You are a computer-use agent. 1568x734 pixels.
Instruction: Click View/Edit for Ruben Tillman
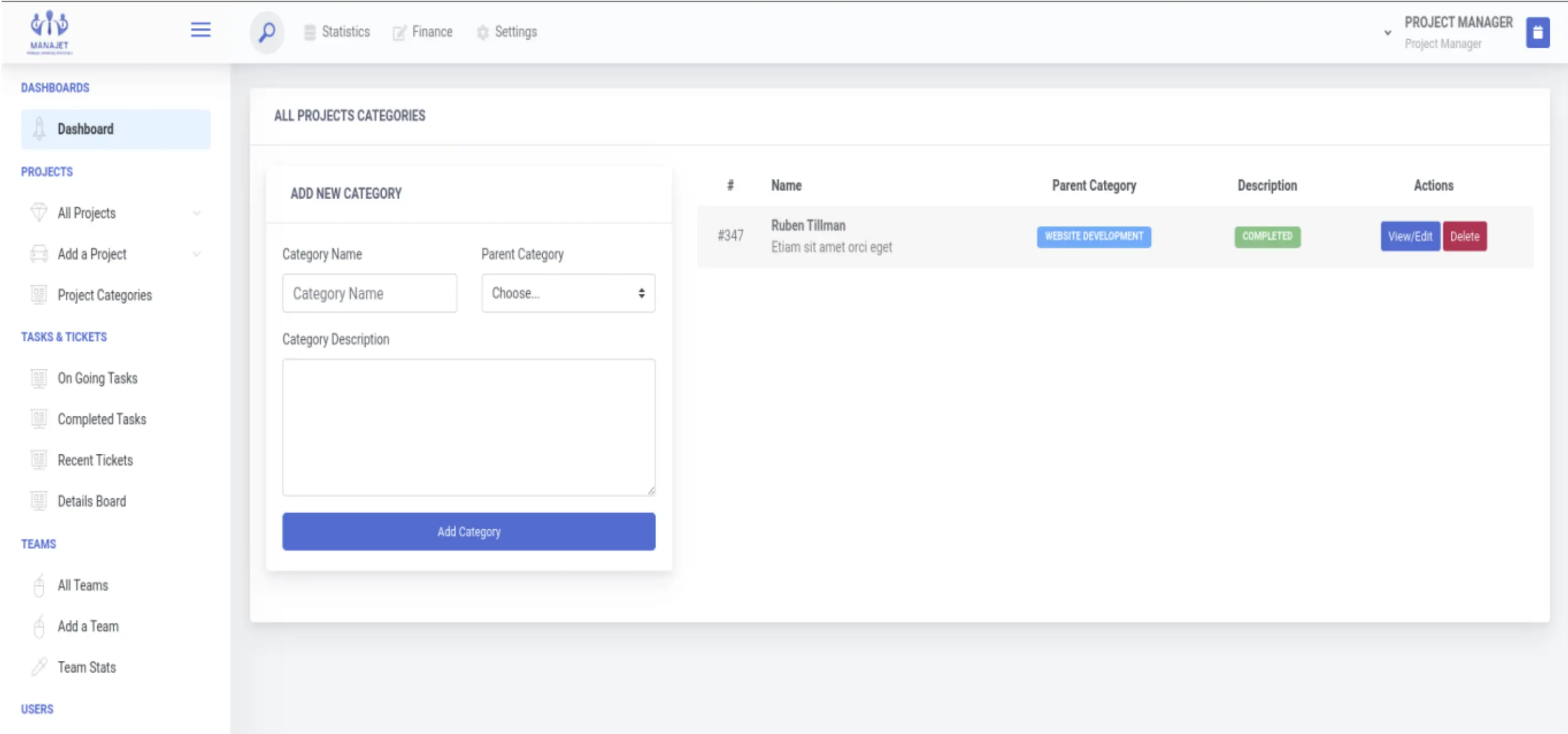click(1410, 236)
